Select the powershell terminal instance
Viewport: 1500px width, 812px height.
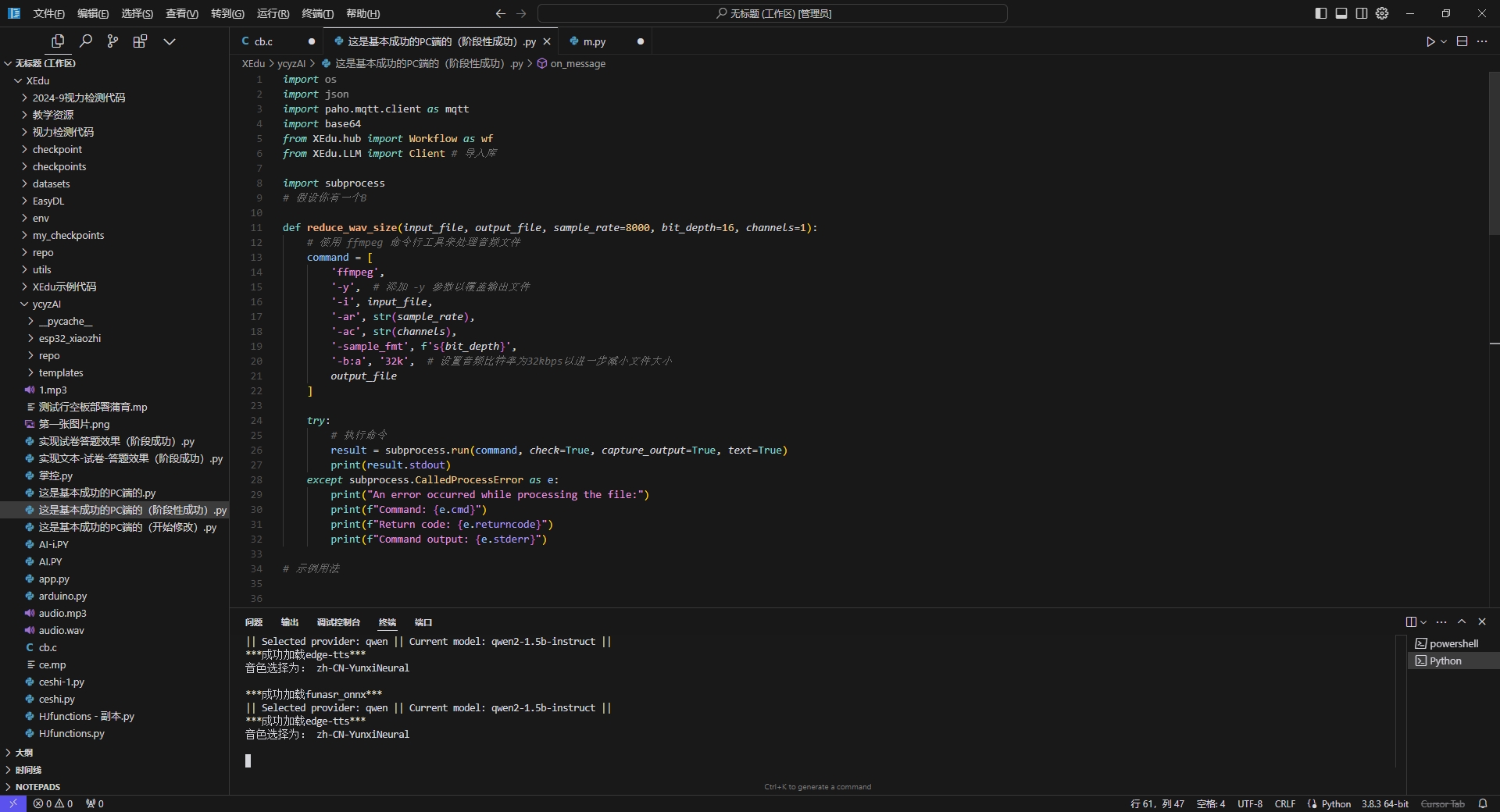point(1453,643)
